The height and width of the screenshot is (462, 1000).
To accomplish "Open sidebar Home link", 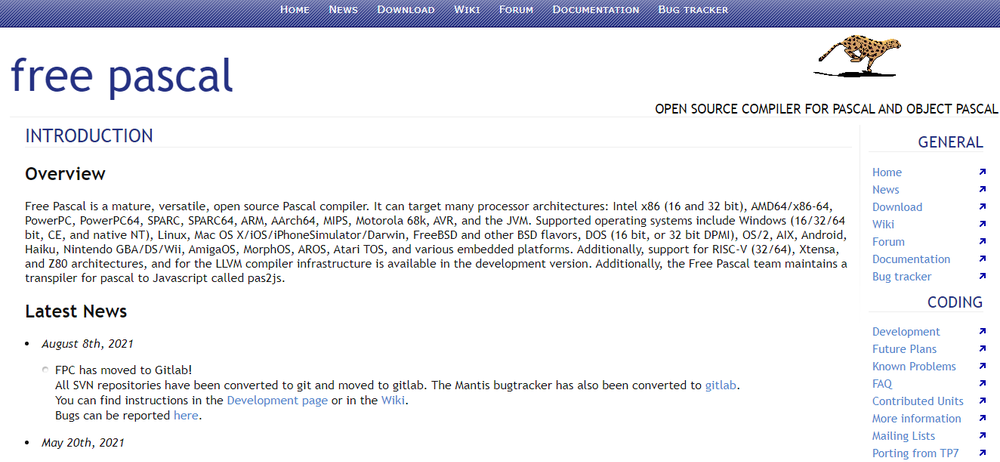I will (x=886, y=172).
